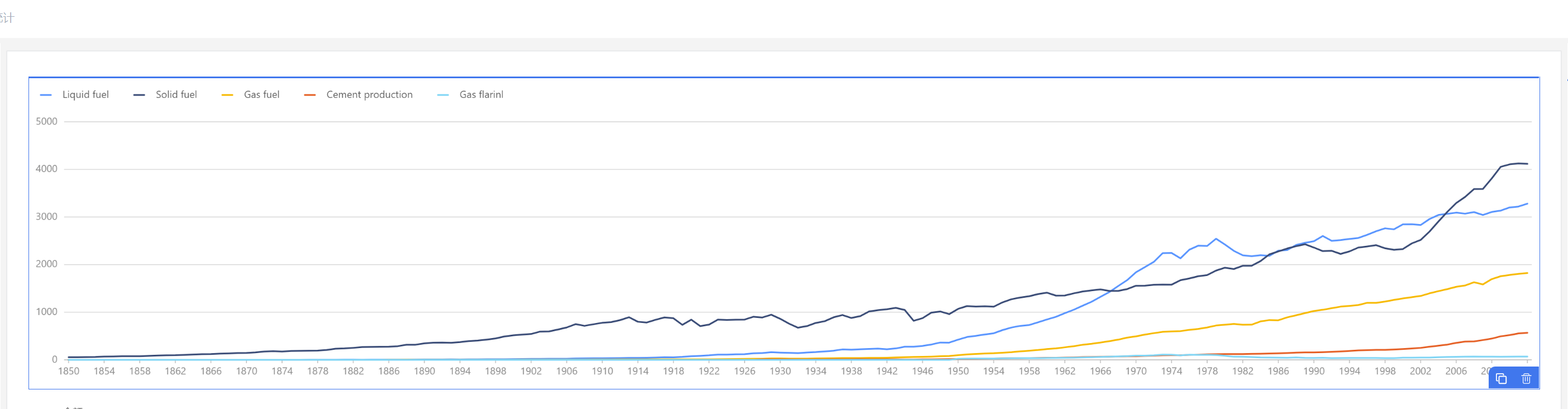Viewport: 1568px width, 409px height.
Task: Hide the Gas fuel legend entry
Action: pos(250,94)
